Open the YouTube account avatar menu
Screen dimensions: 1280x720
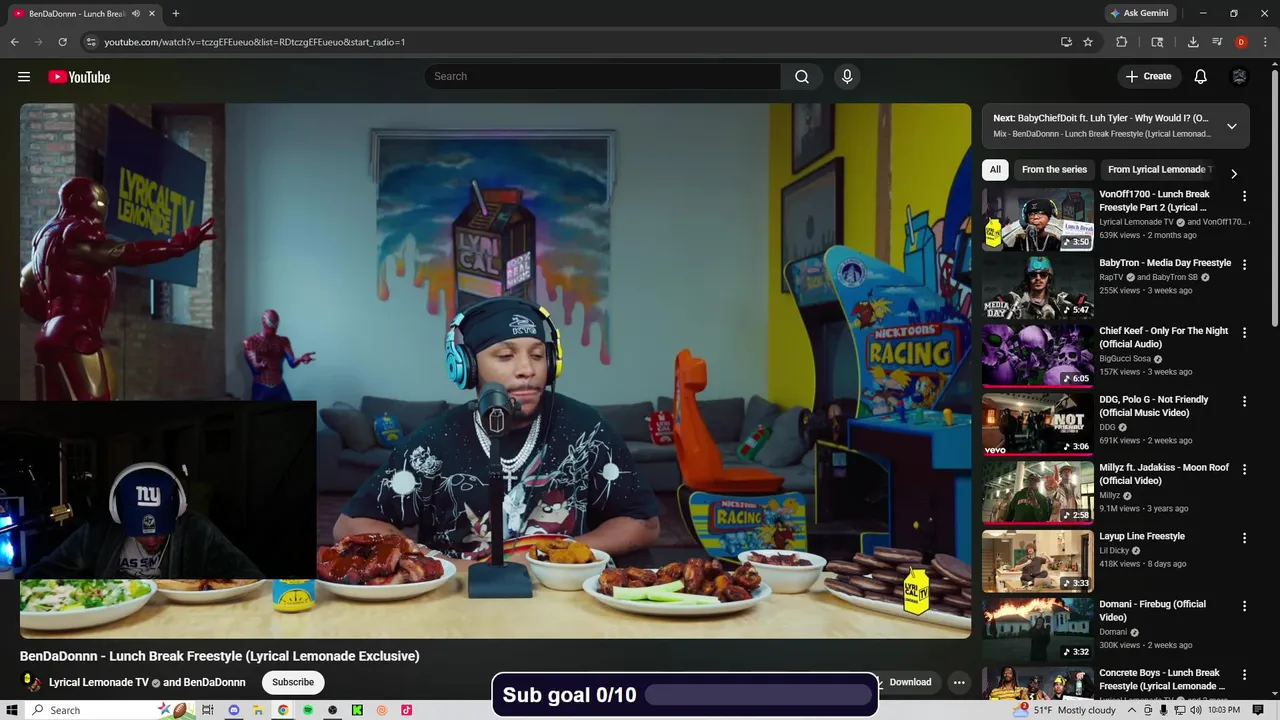[1239, 77]
